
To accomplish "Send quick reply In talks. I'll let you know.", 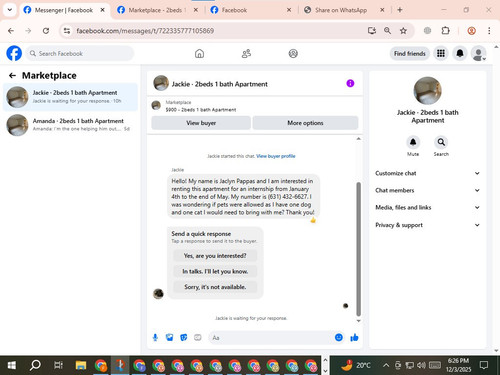I will coord(215,271).
